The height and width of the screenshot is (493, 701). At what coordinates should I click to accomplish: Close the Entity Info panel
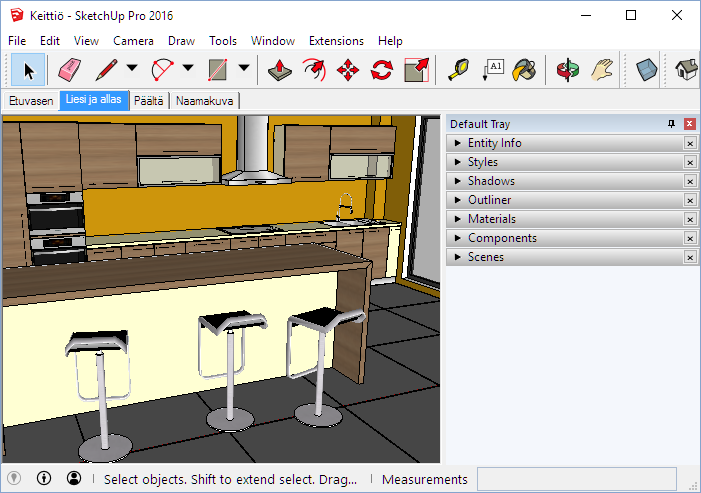coord(690,143)
